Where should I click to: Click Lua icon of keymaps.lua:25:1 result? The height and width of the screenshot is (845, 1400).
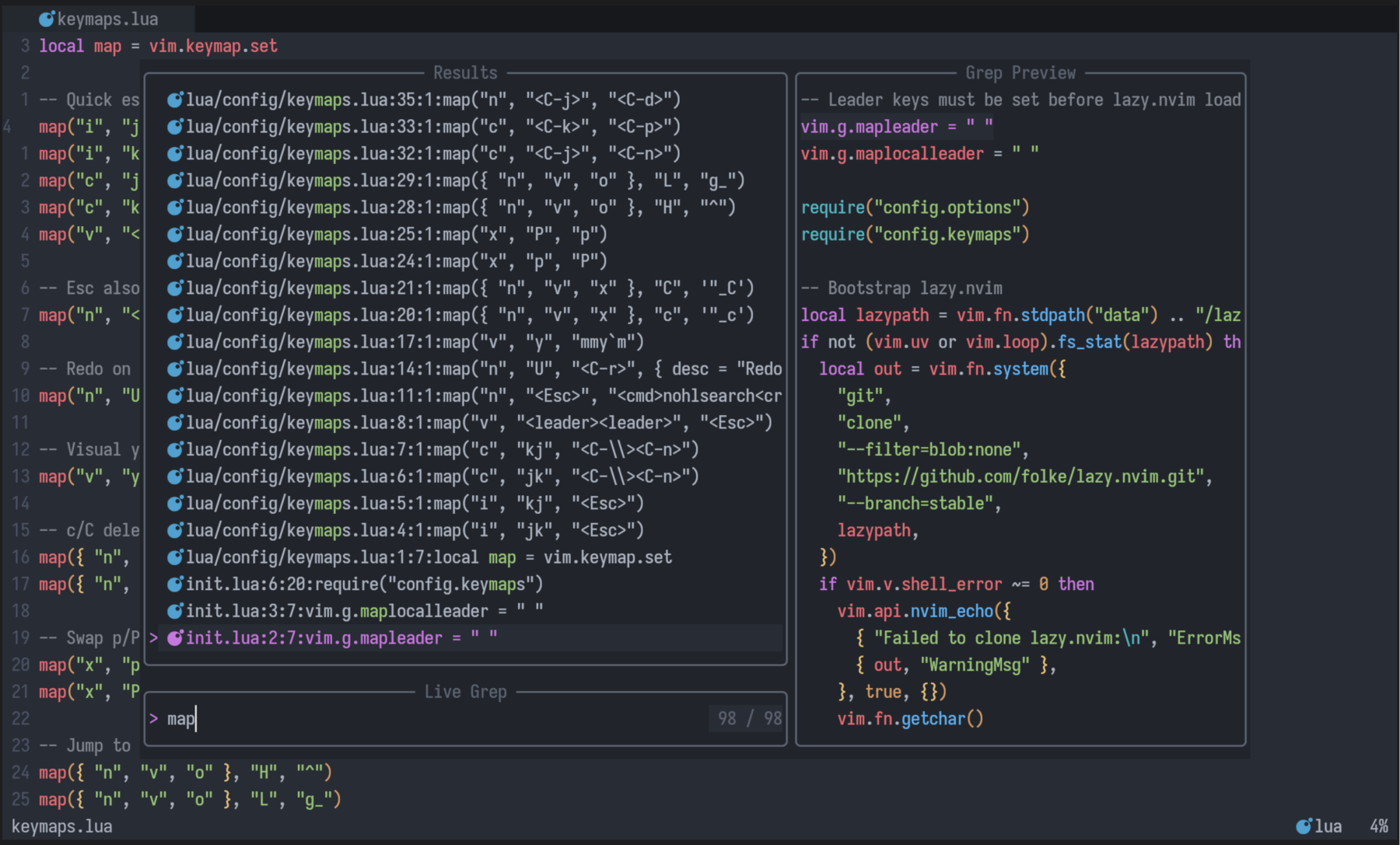(x=175, y=234)
